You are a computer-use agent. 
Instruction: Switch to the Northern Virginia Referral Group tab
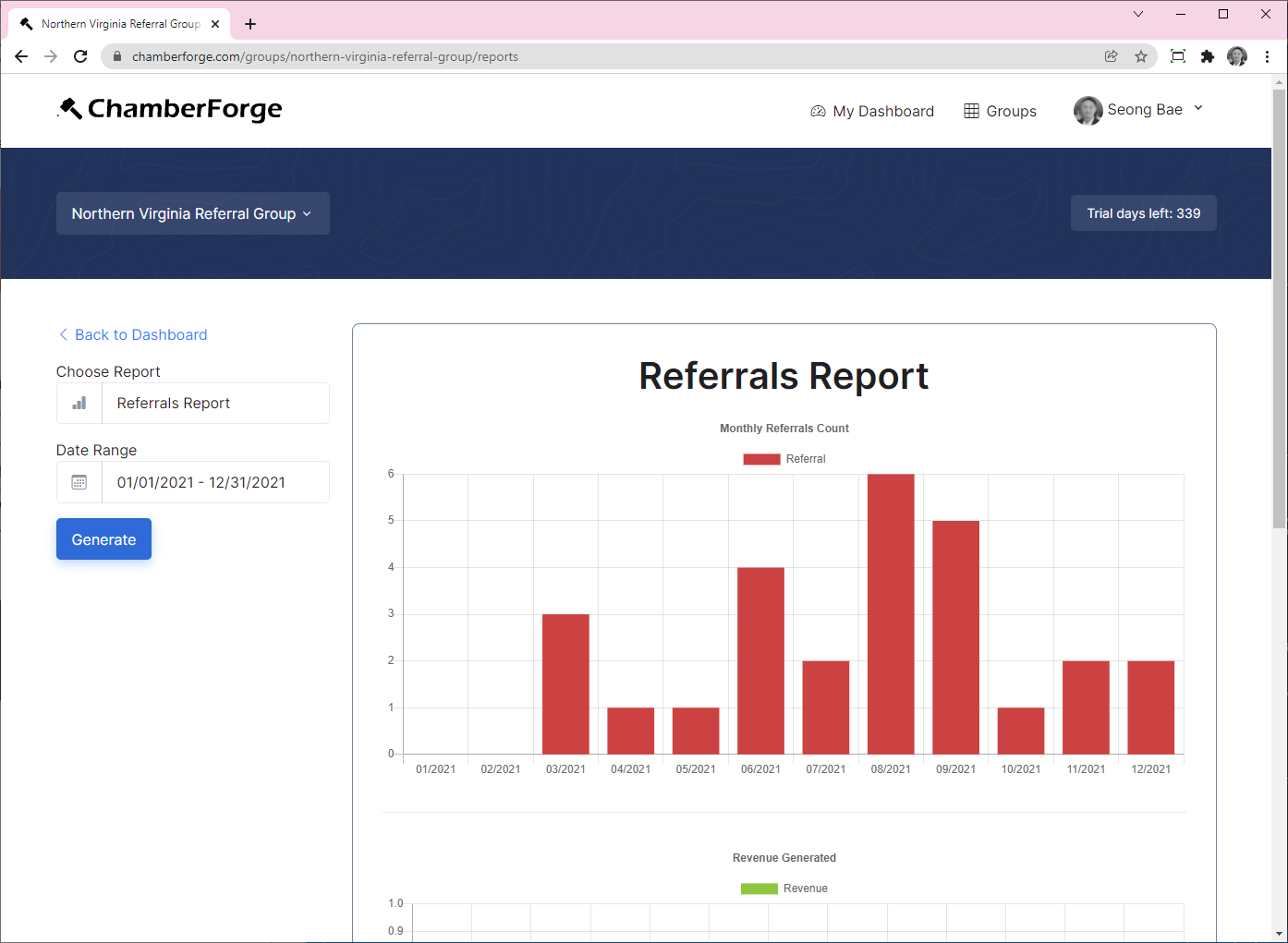(x=120, y=23)
